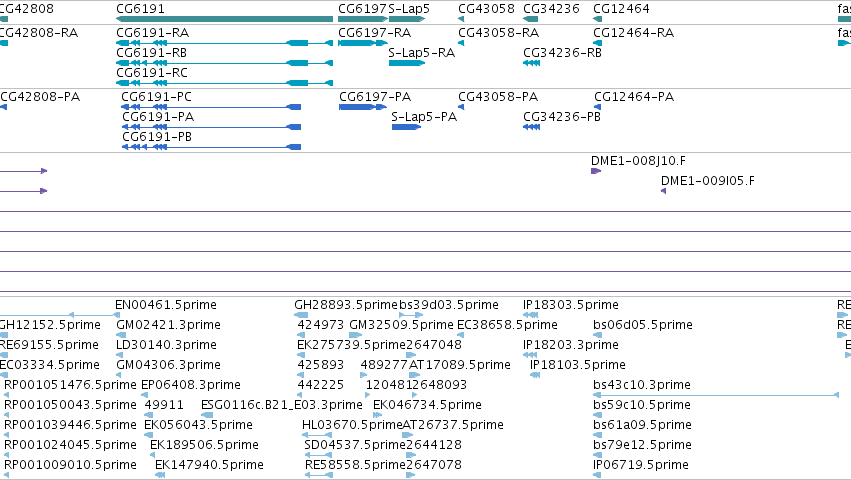Open the CG12464-RA transcript label
851x480 pixels.
tap(634, 33)
